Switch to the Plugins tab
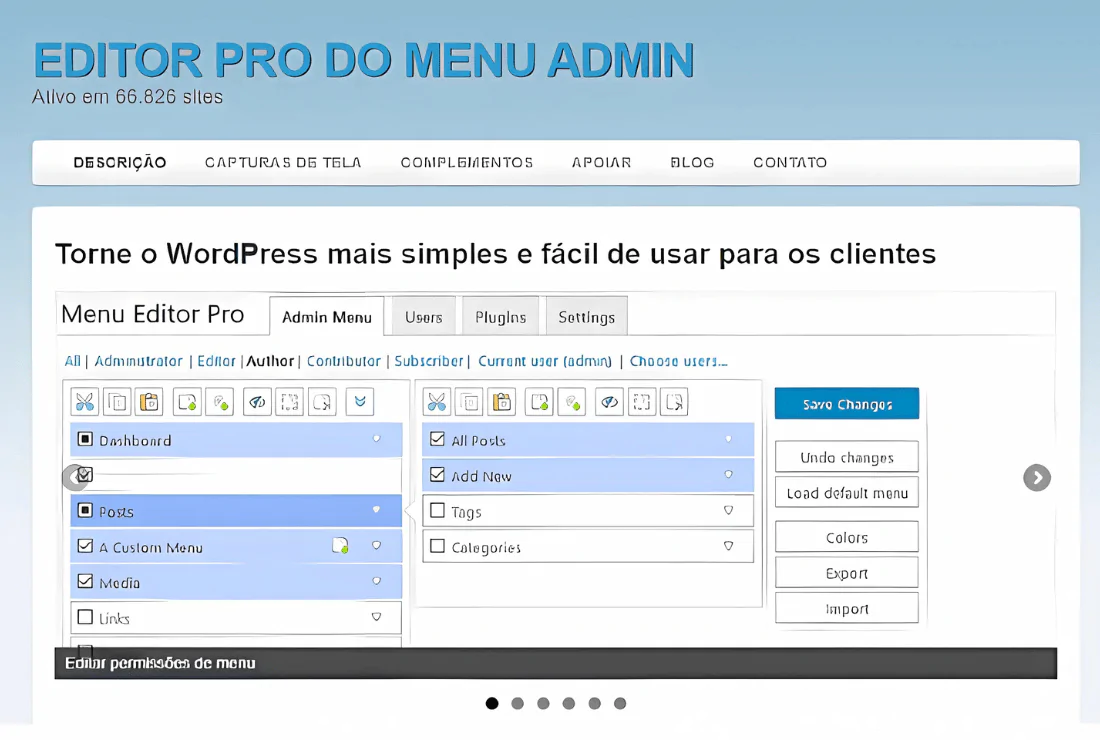 click(x=500, y=317)
